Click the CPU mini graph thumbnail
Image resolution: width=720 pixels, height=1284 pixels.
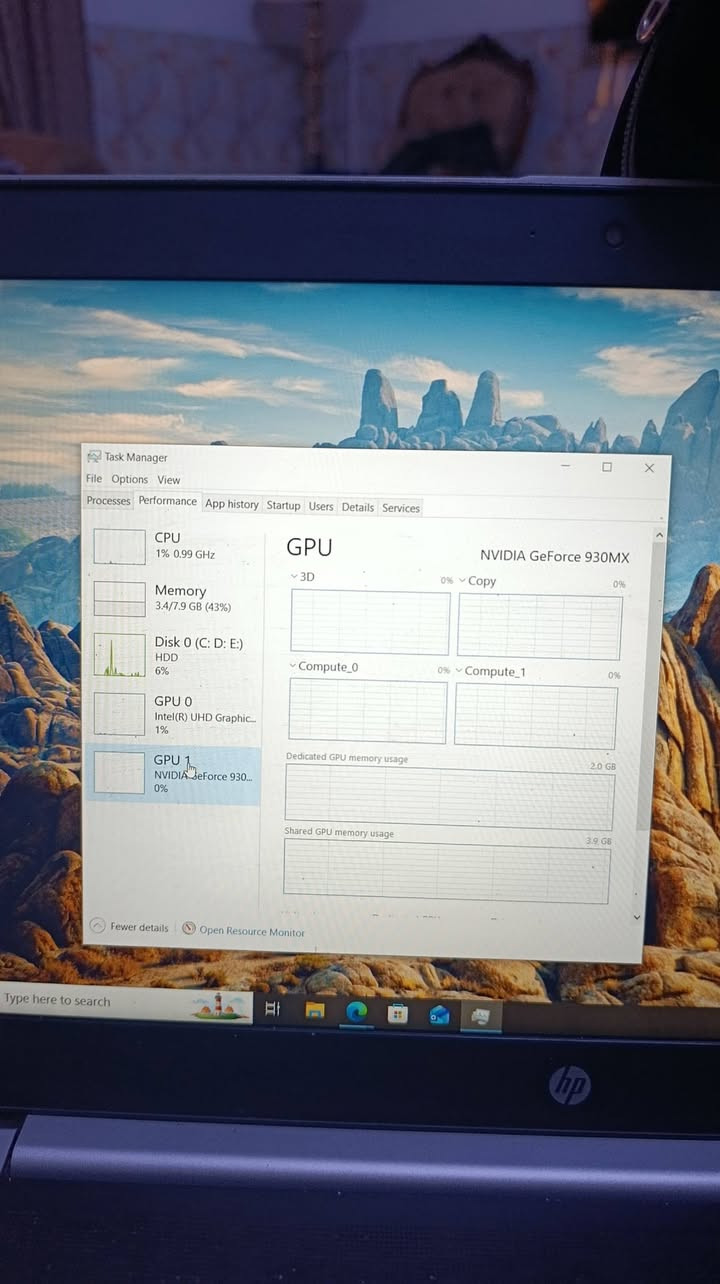click(119, 546)
